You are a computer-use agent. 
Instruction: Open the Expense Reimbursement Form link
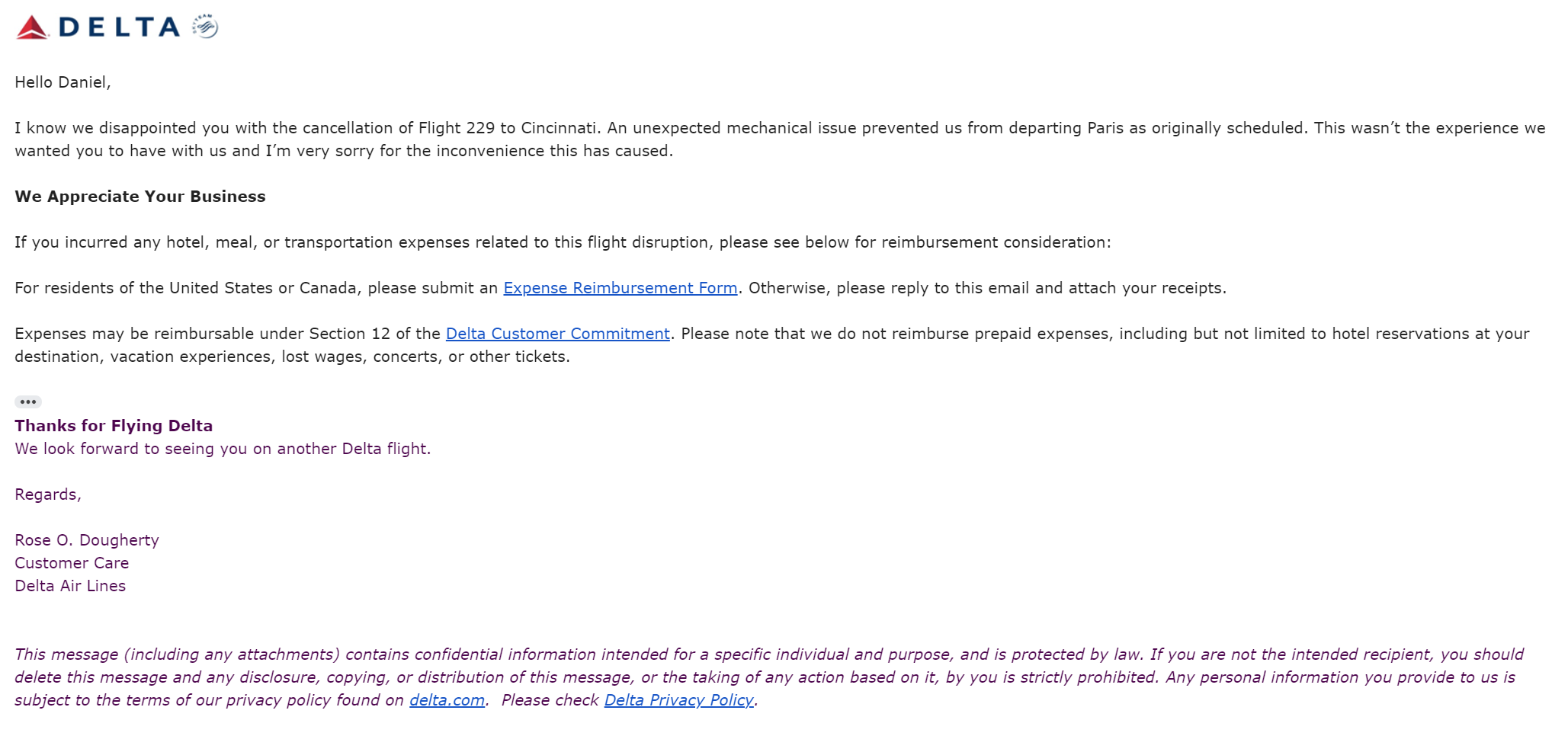(x=620, y=288)
